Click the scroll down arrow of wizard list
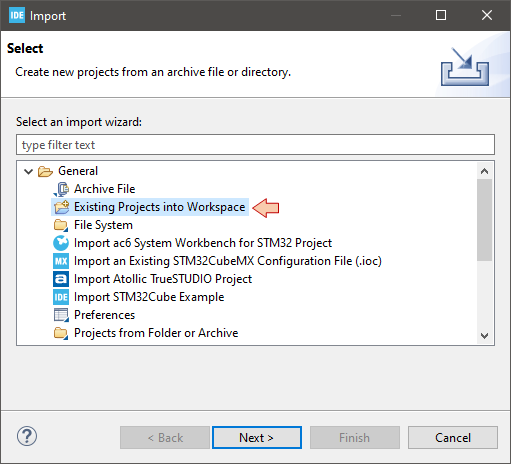 click(484, 336)
